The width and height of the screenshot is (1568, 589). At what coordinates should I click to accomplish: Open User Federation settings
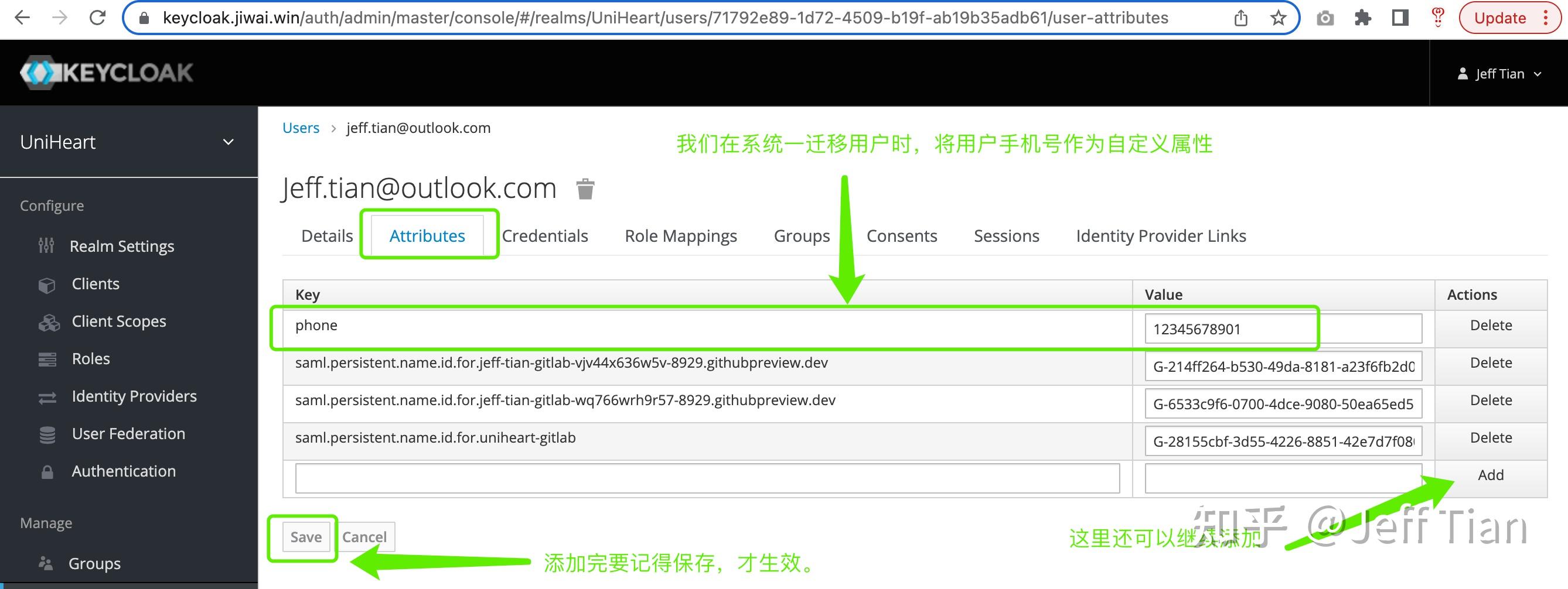(x=128, y=433)
